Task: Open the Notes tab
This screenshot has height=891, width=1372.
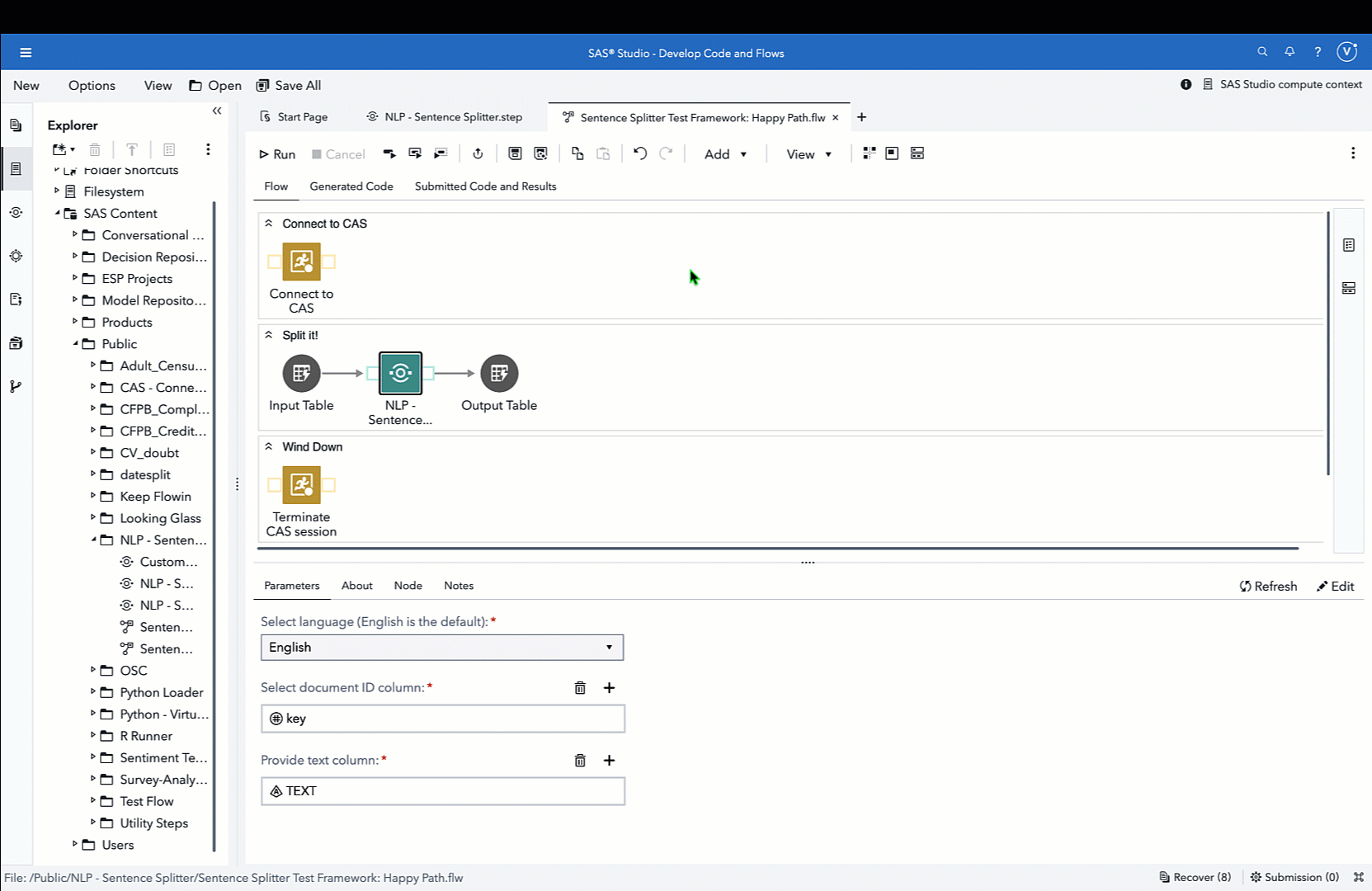Action: pos(459,586)
